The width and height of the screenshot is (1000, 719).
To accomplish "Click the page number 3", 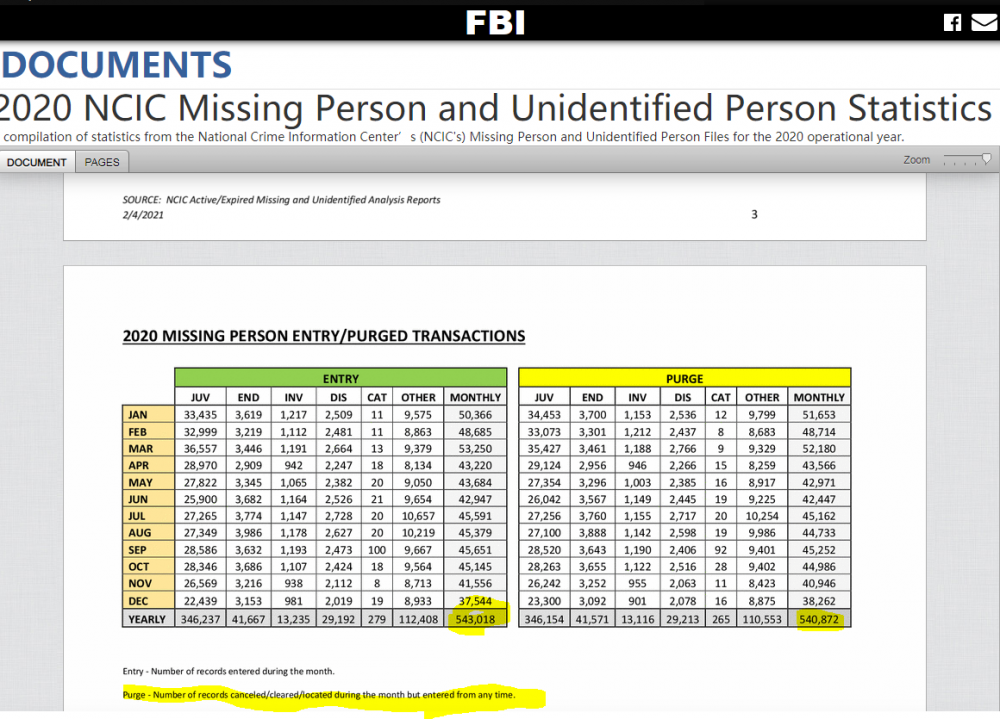I will (754, 214).
